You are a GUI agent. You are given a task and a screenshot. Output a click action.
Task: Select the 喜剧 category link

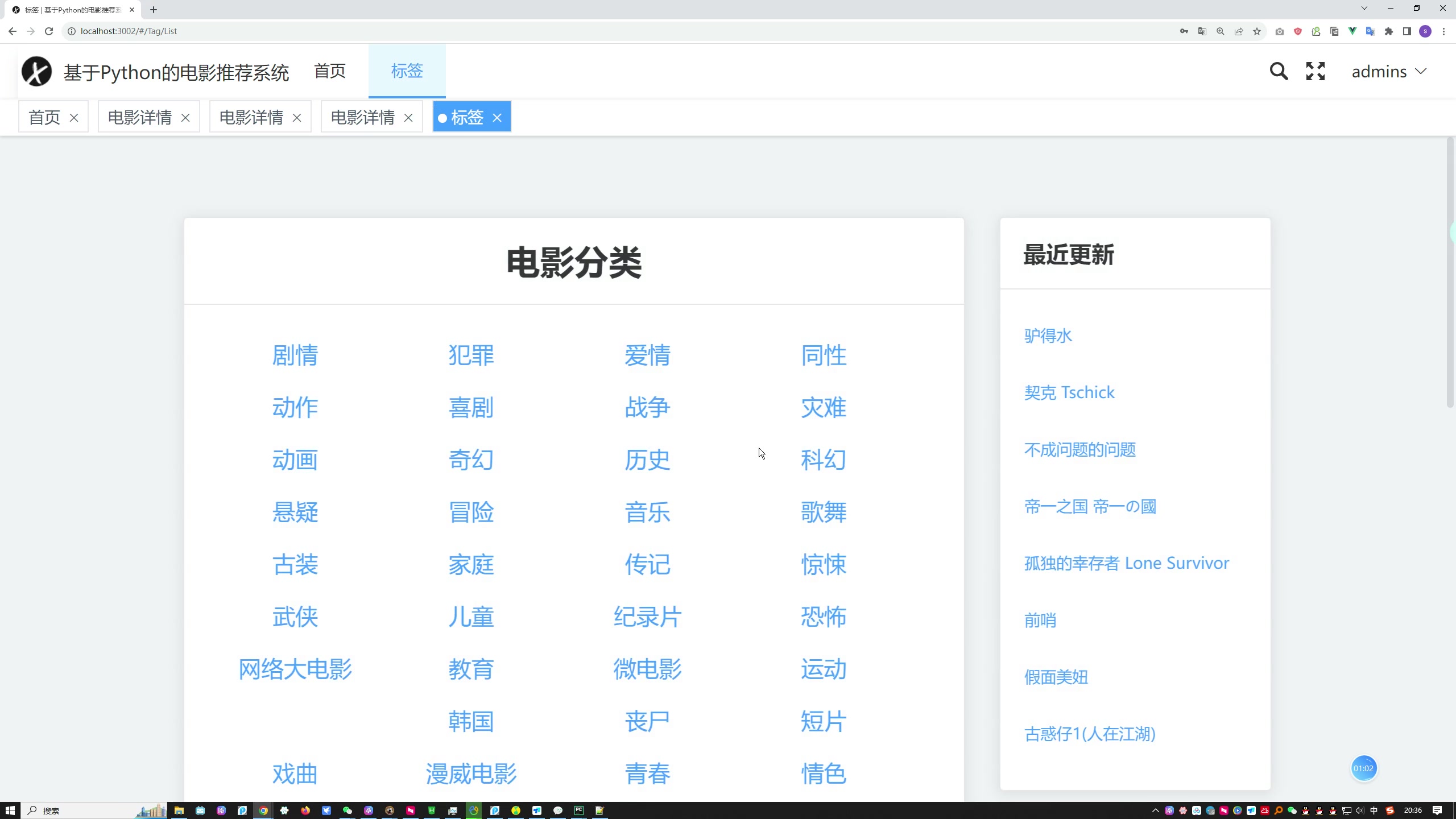coord(471,408)
